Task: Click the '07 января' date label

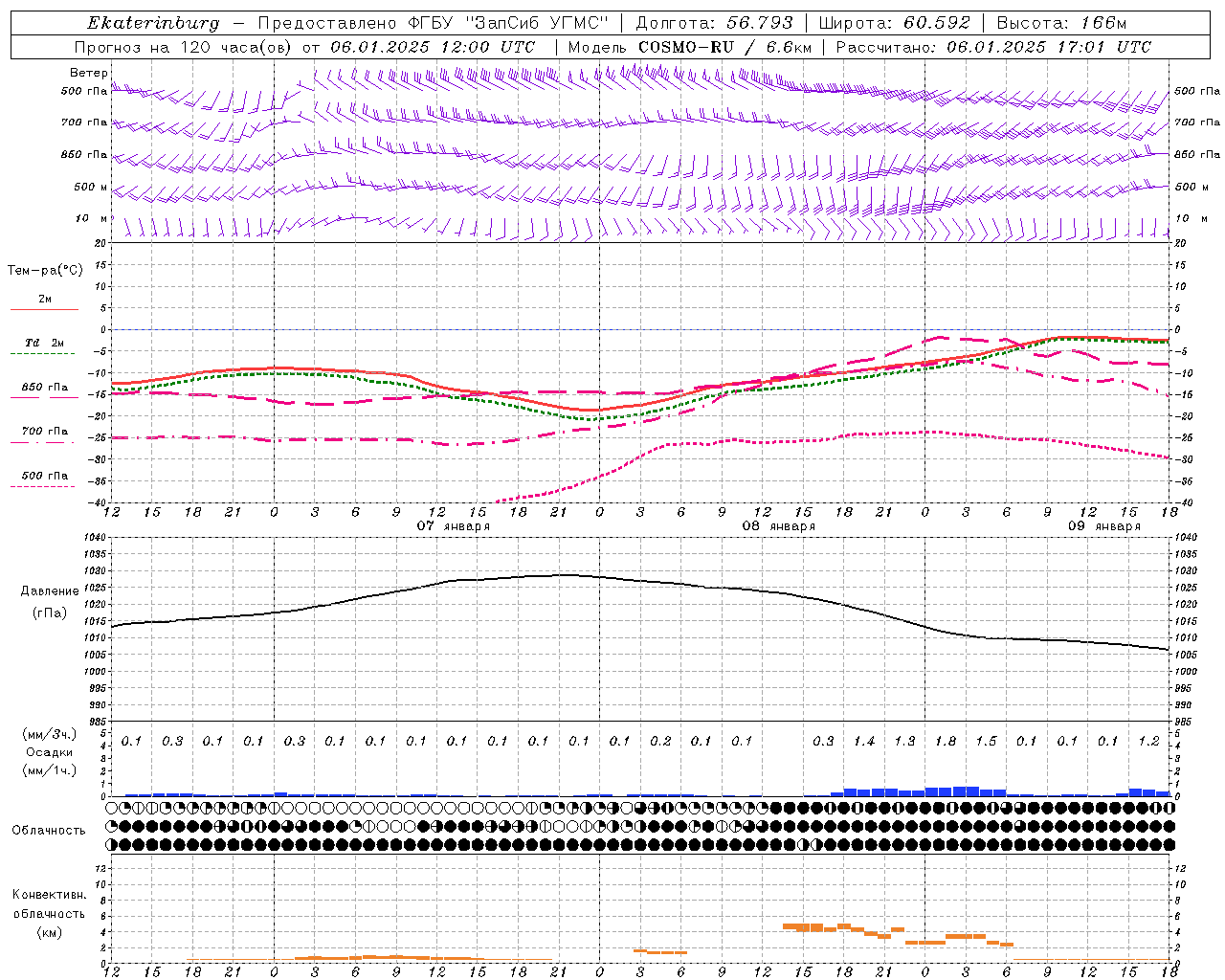Action: [x=454, y=526]
